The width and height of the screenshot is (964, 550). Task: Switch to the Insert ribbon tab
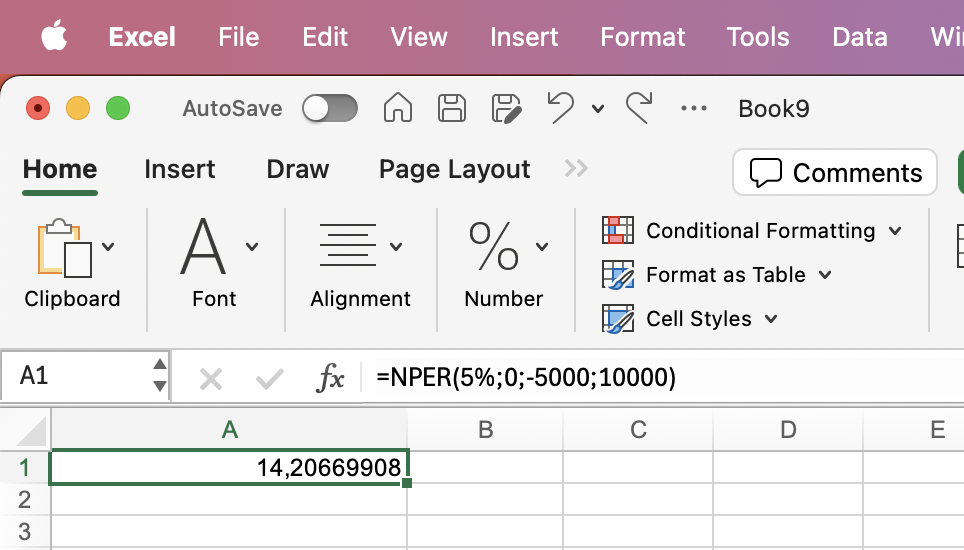pyautogui.click(x=180, y=169)
